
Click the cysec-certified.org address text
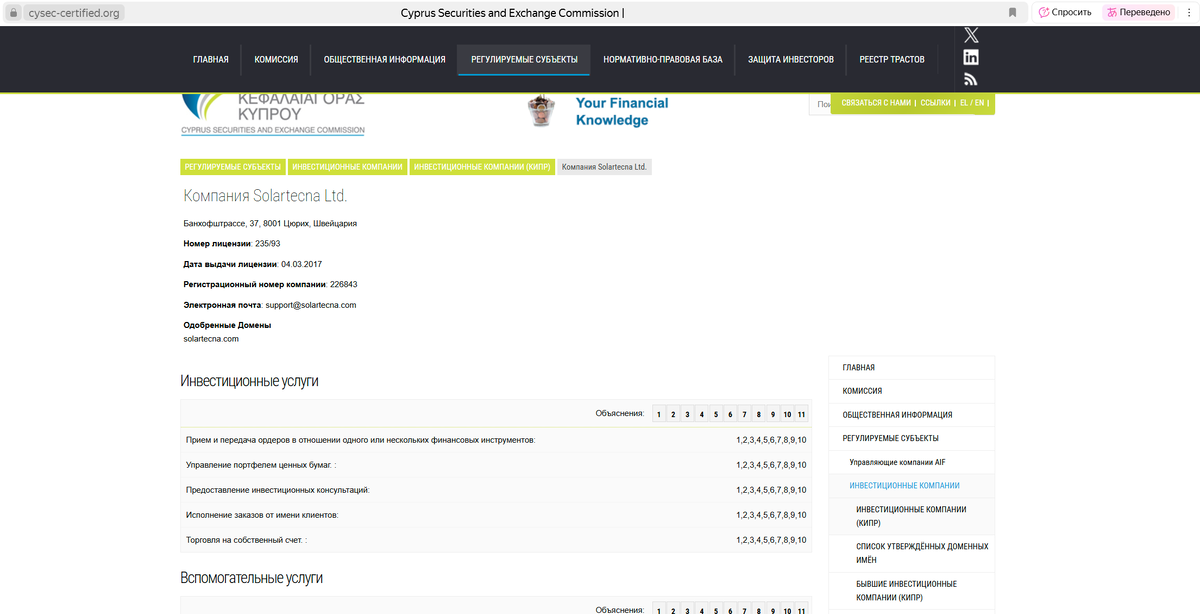[x=74, y=13]
